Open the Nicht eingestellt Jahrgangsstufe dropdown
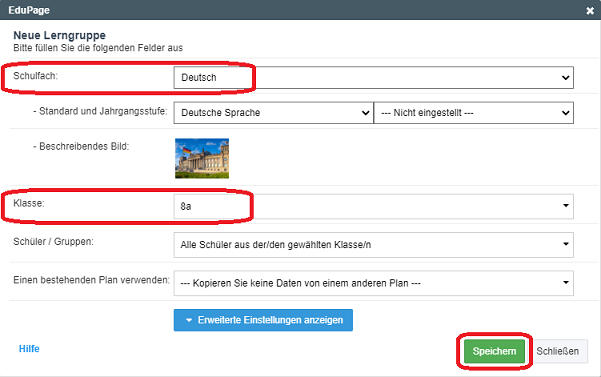 (474, 113)
